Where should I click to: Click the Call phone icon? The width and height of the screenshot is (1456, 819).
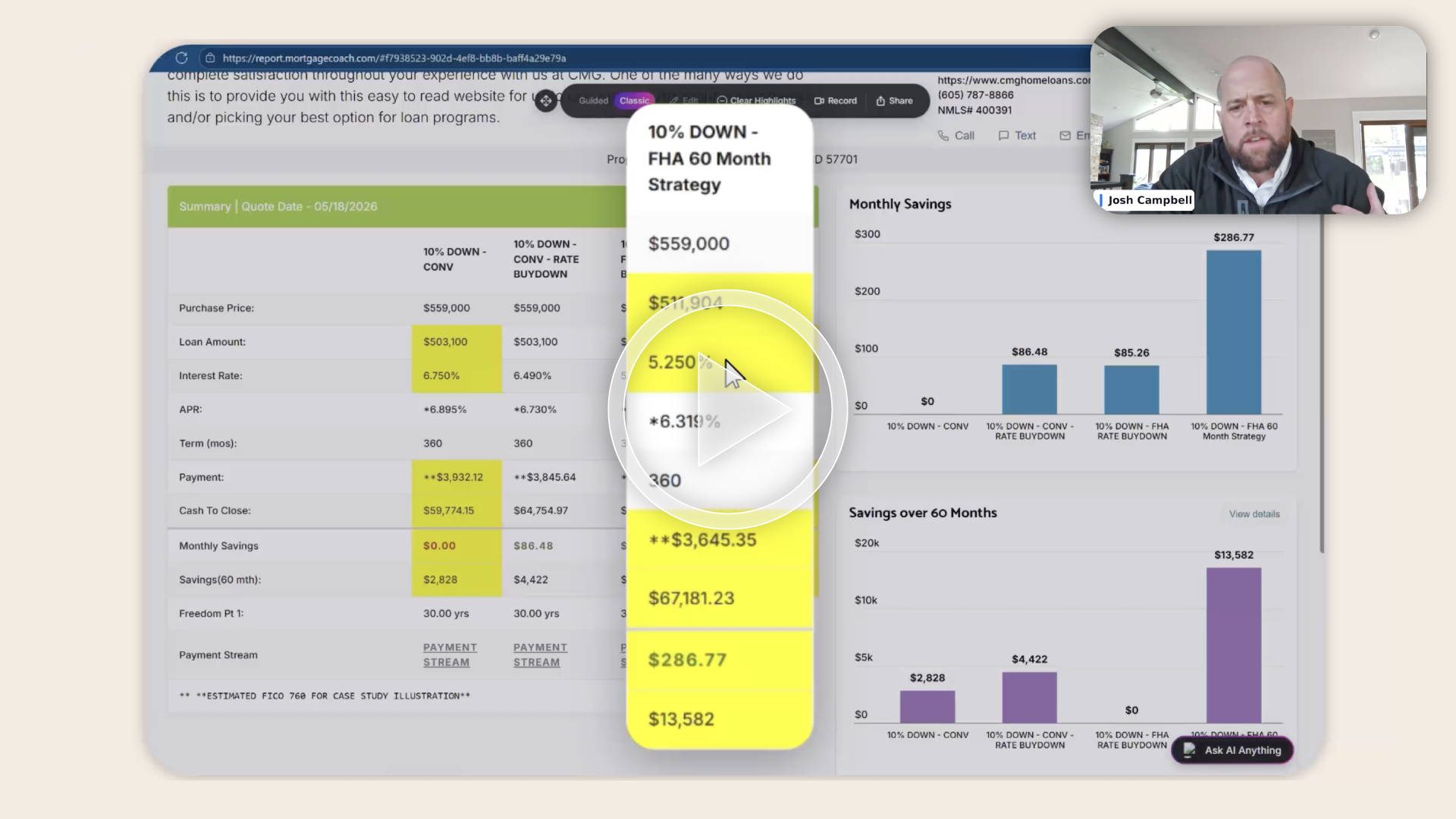pyautogui.click(x=943, y=136)
